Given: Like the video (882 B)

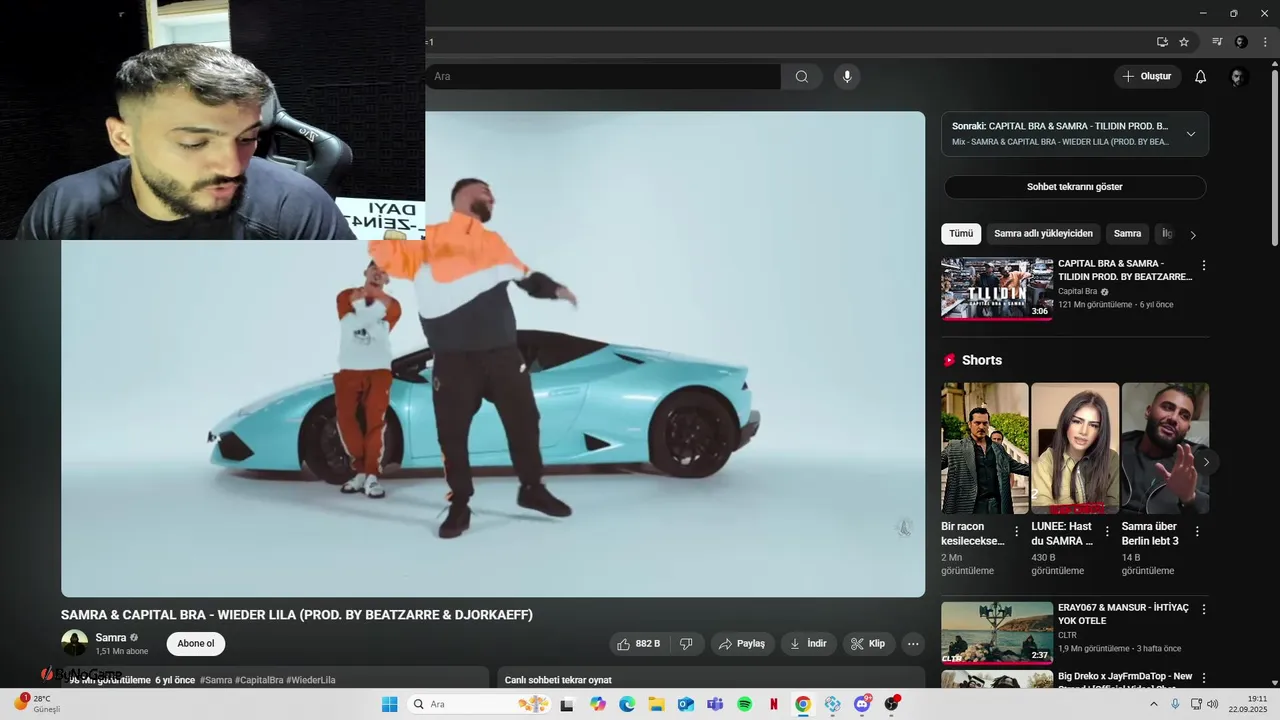Looking at the screenshot, I should pos(638,644).
